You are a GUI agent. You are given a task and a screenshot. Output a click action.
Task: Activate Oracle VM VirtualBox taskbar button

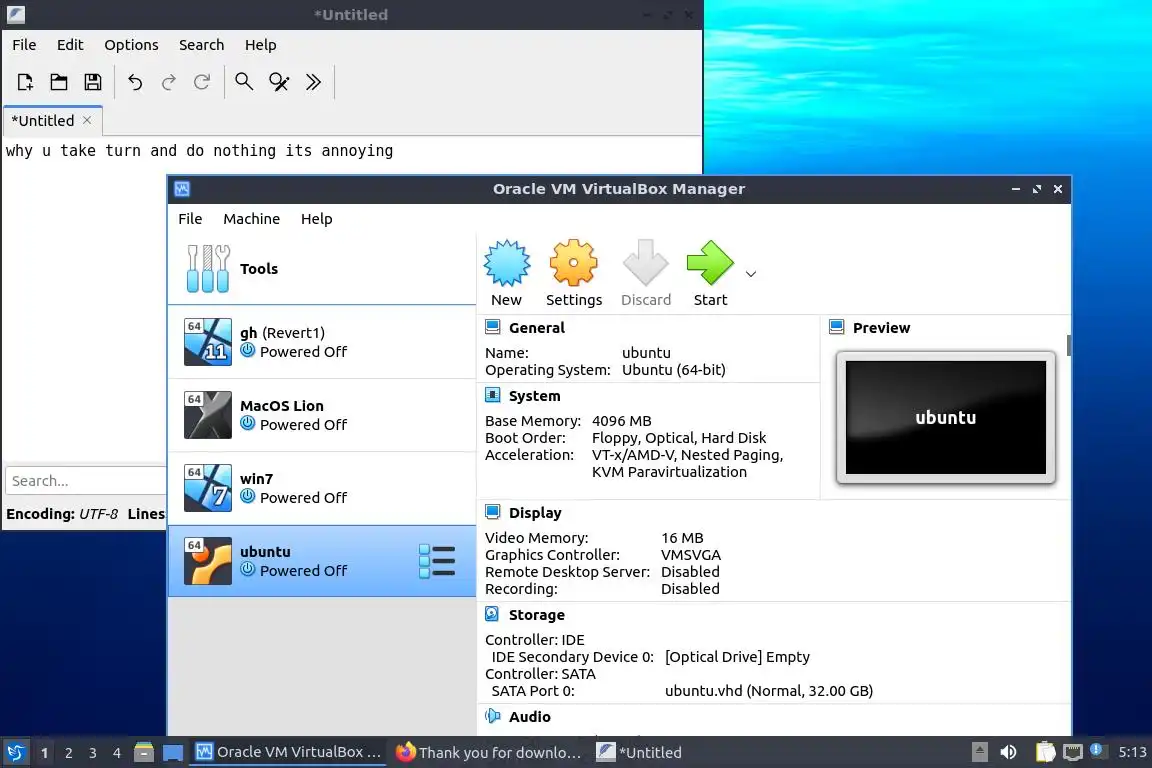click(288, 752)
